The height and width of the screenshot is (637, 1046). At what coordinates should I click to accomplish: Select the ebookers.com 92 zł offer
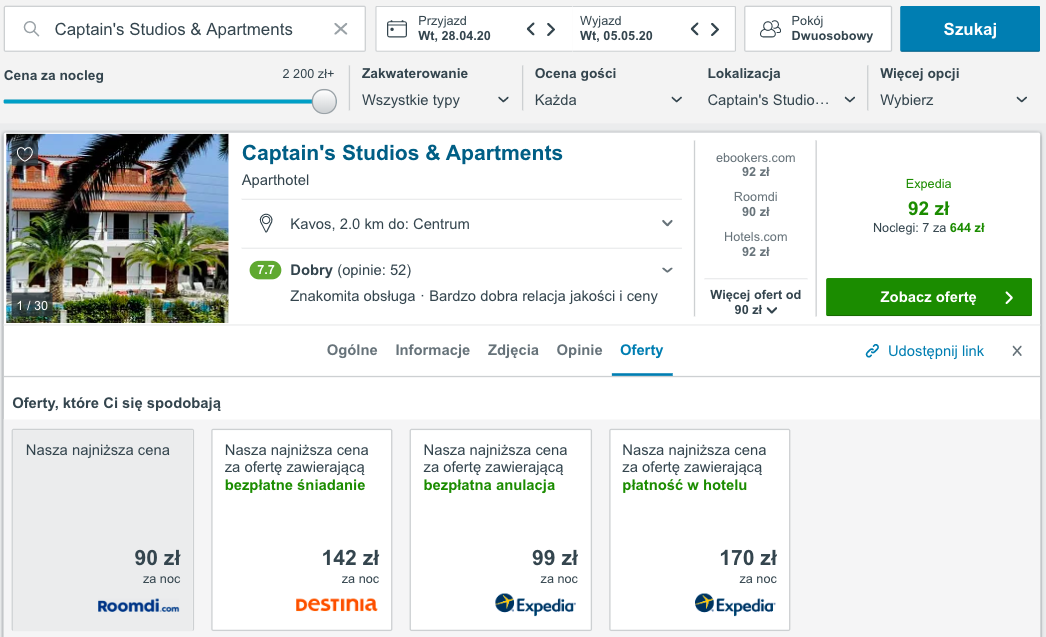coord(755,165)
